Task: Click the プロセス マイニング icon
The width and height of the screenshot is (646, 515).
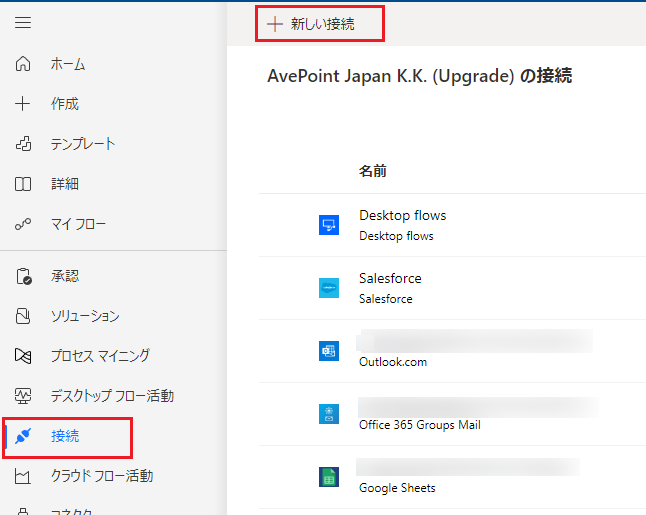Action: click(23, 356)
